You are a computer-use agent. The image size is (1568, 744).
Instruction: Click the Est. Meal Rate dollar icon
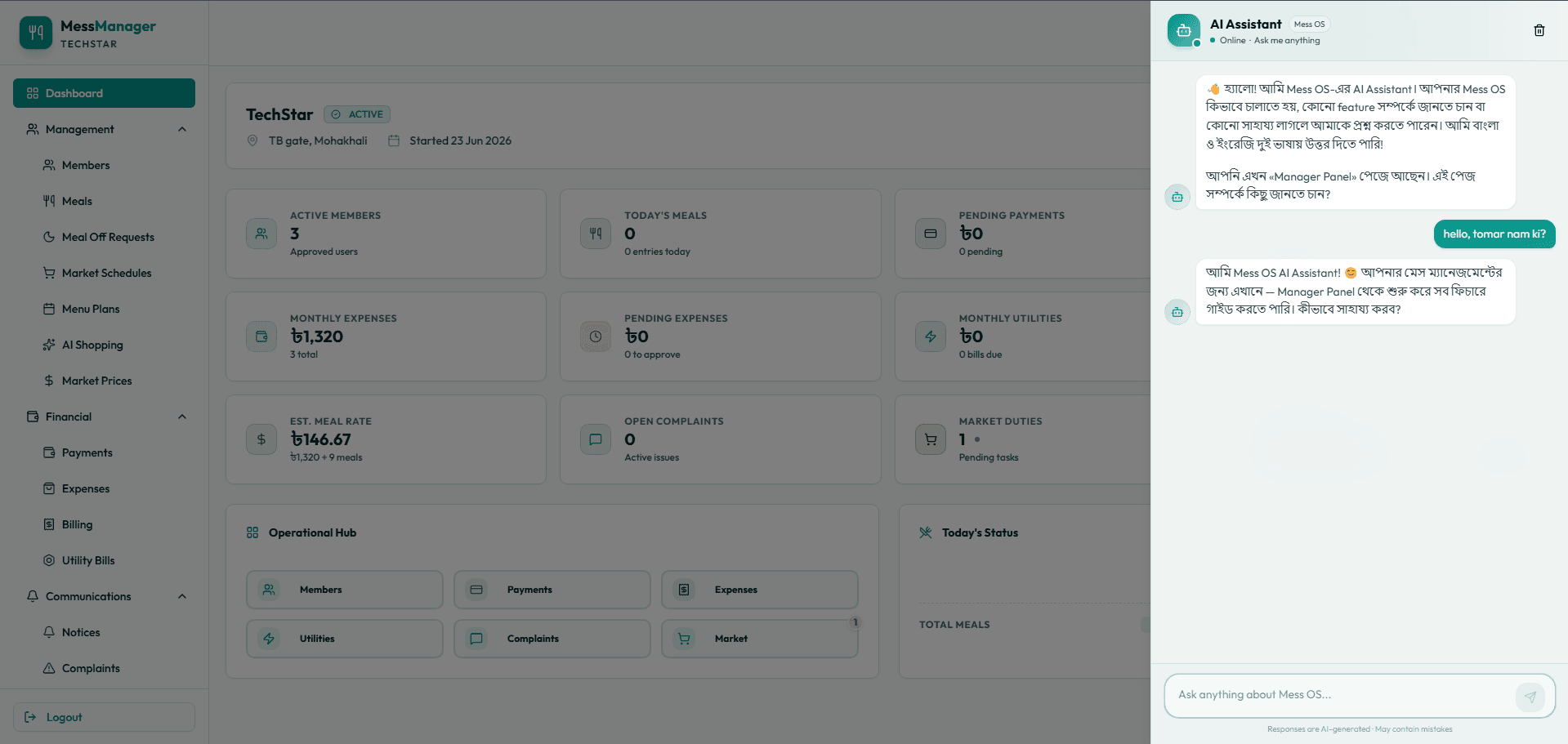click(x=261, y=439)
